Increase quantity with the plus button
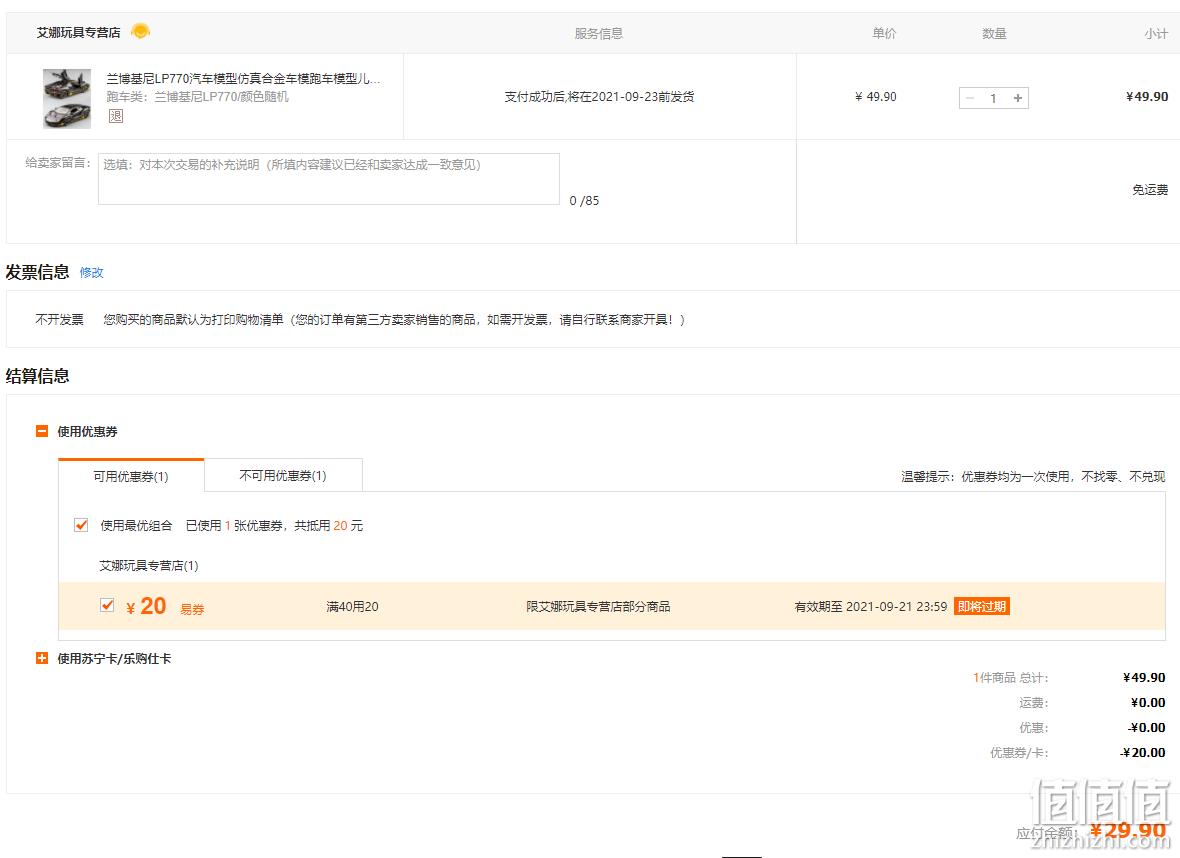The width and height of the screenshot is (1180, 858). [1017, 98]
